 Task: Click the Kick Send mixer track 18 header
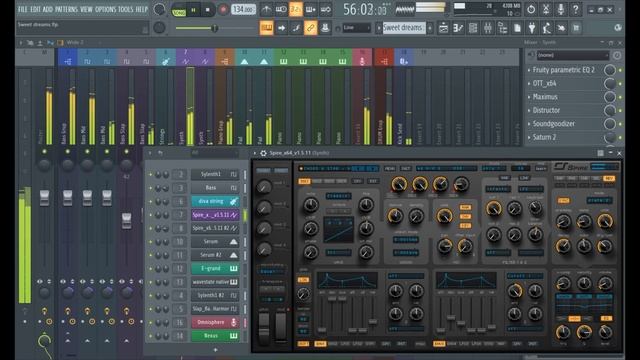[404, 57]
